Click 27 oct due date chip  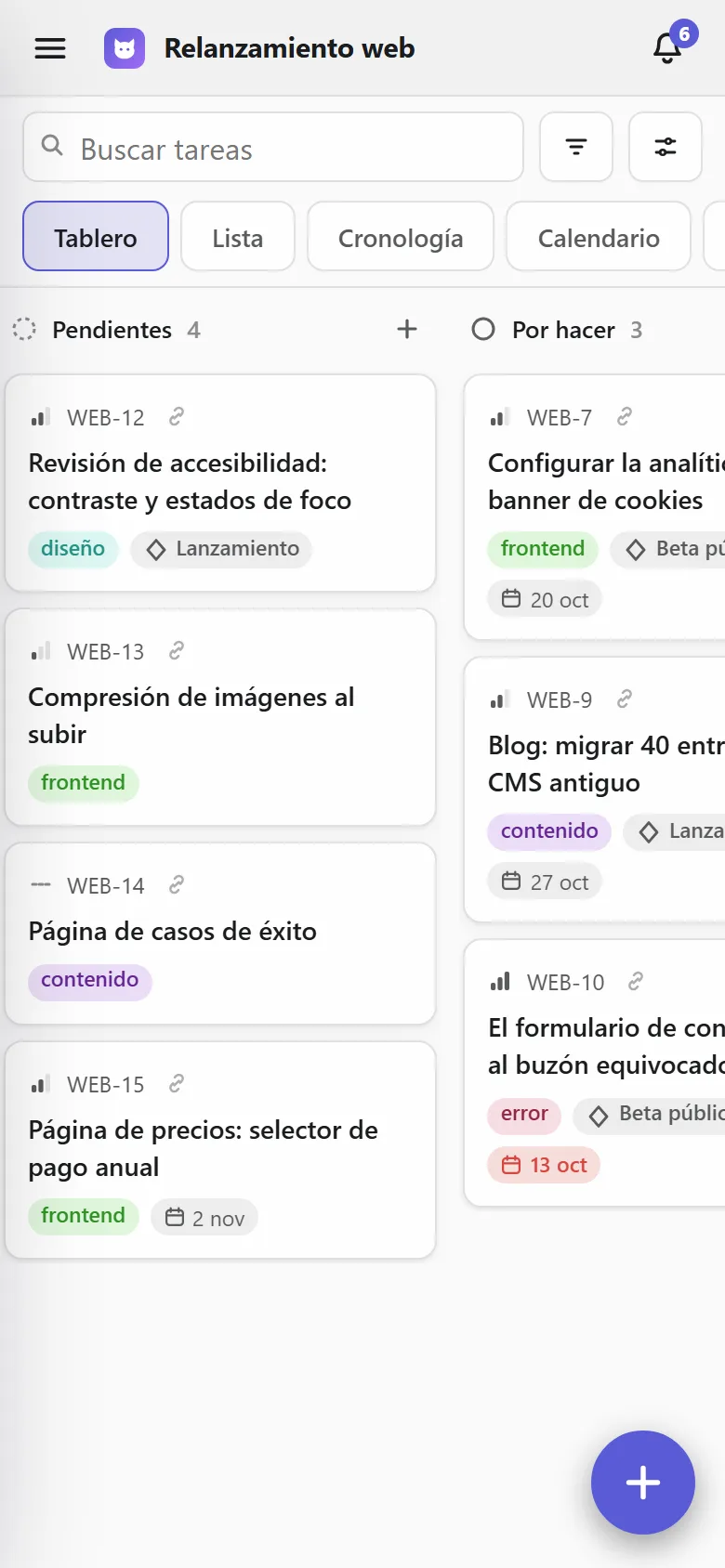(x=545, y=882)
